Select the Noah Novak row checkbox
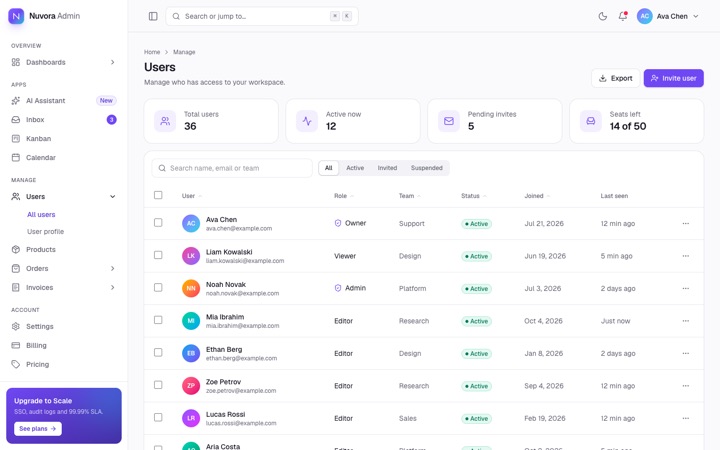The image size is (720, 450). click(x=158, y=287)
